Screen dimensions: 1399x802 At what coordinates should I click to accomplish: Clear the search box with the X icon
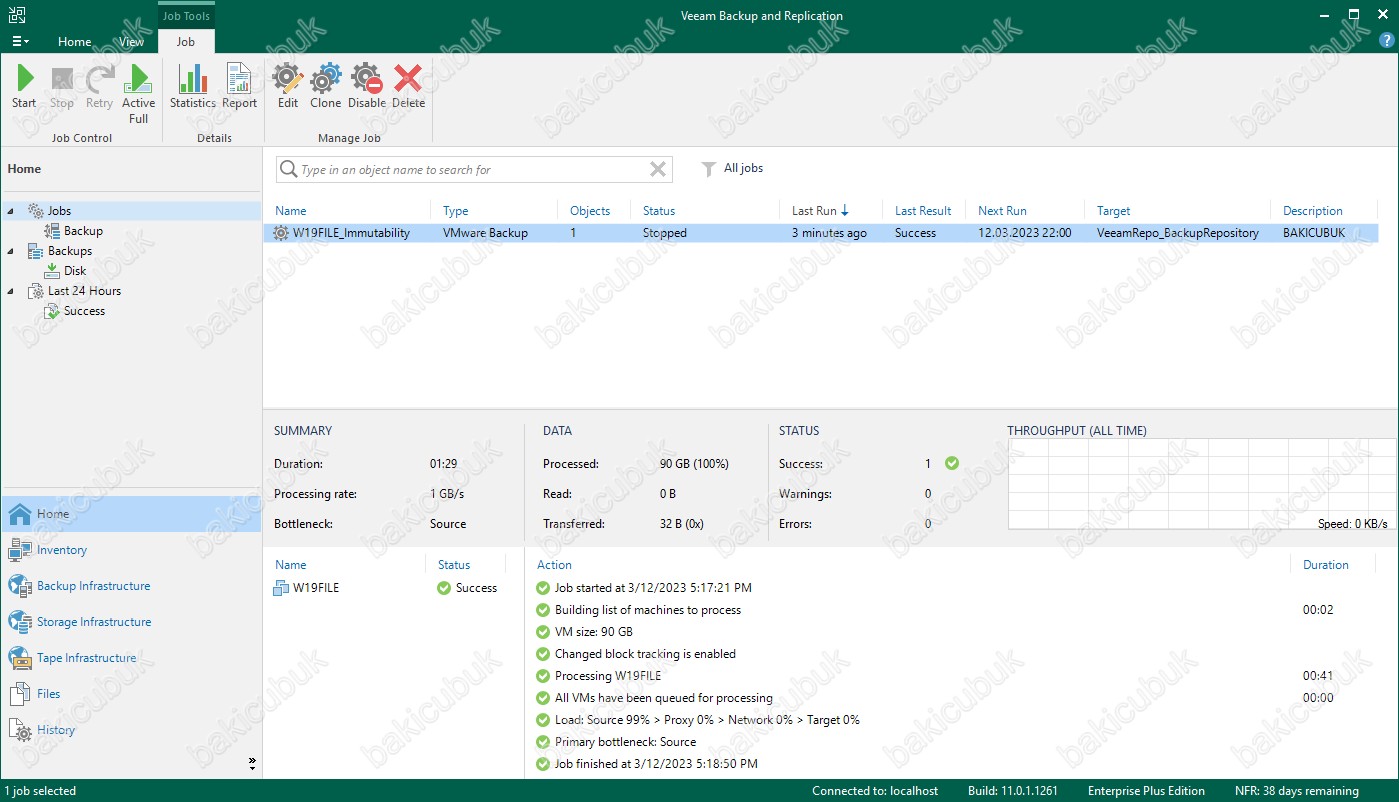[658, 170]
